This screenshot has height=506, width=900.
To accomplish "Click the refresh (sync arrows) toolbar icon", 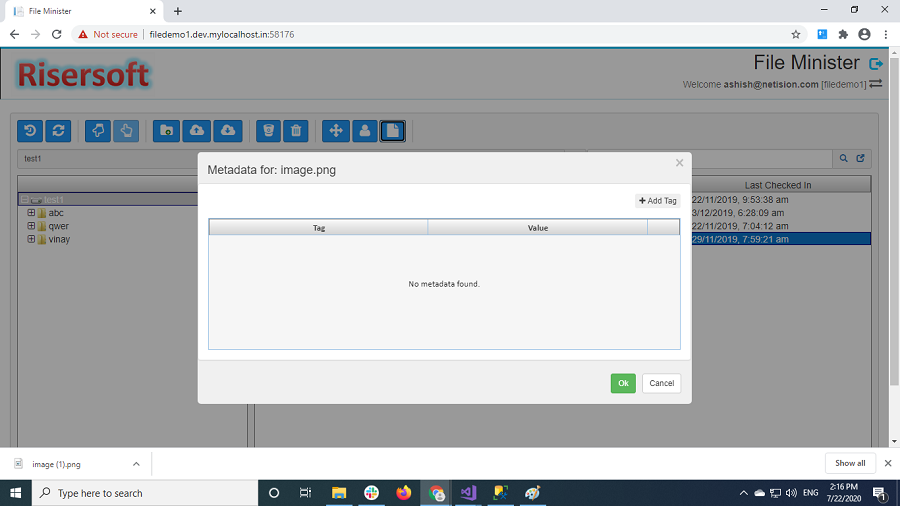I will pyautogui.click(x=58, y=131).
